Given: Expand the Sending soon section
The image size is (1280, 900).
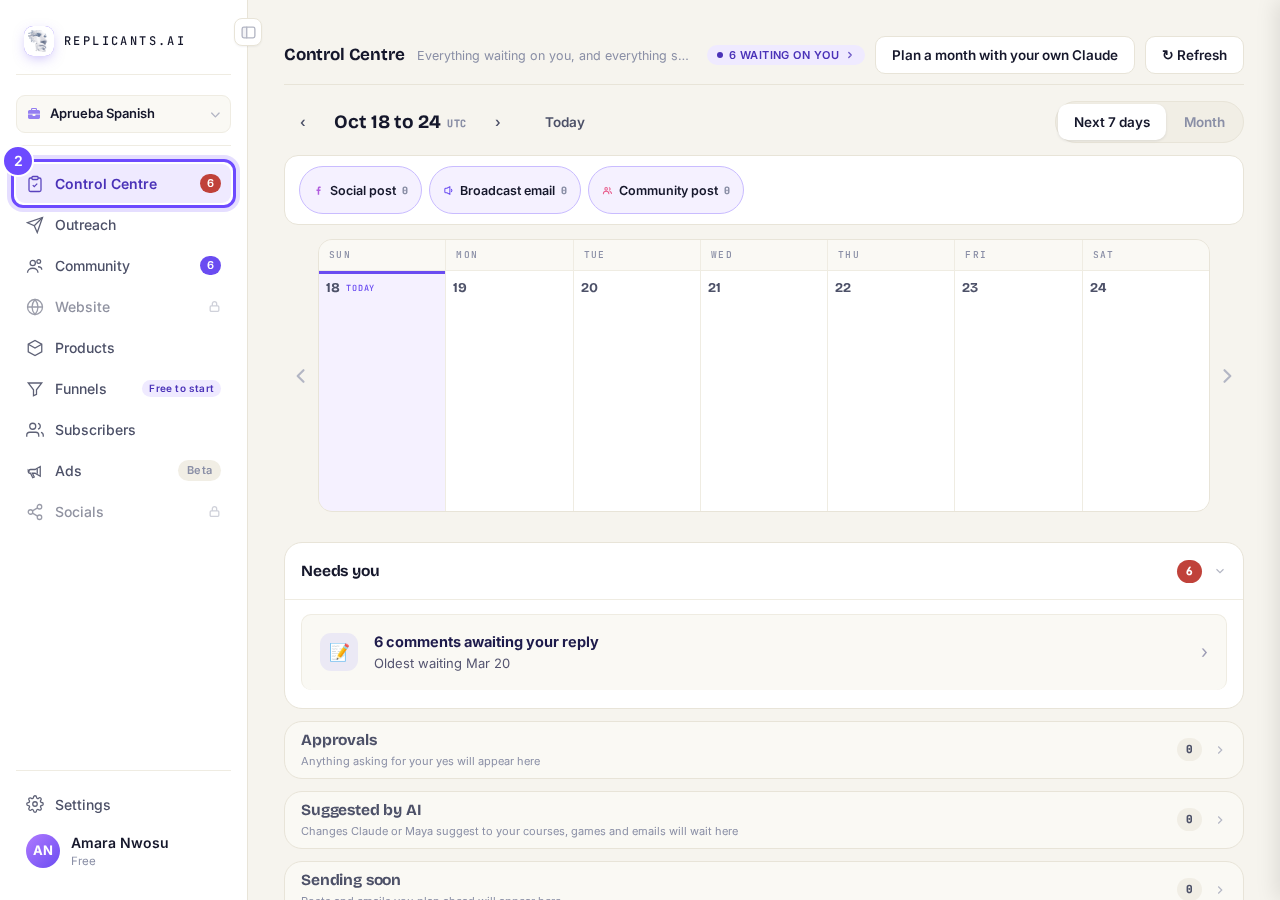Looking at the screenshot, I should pyautogui.click(x=764, y=881).
